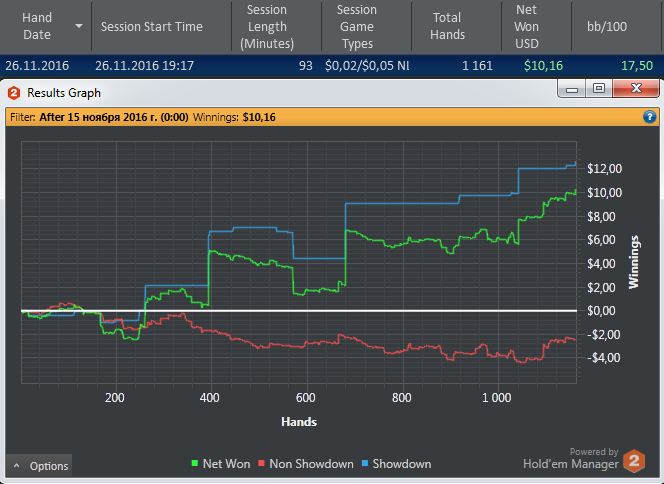The width and height of the screenshot is (664, 484).
Task: Toggle the Showdown legend series
Action: click(x=396, y=464)
